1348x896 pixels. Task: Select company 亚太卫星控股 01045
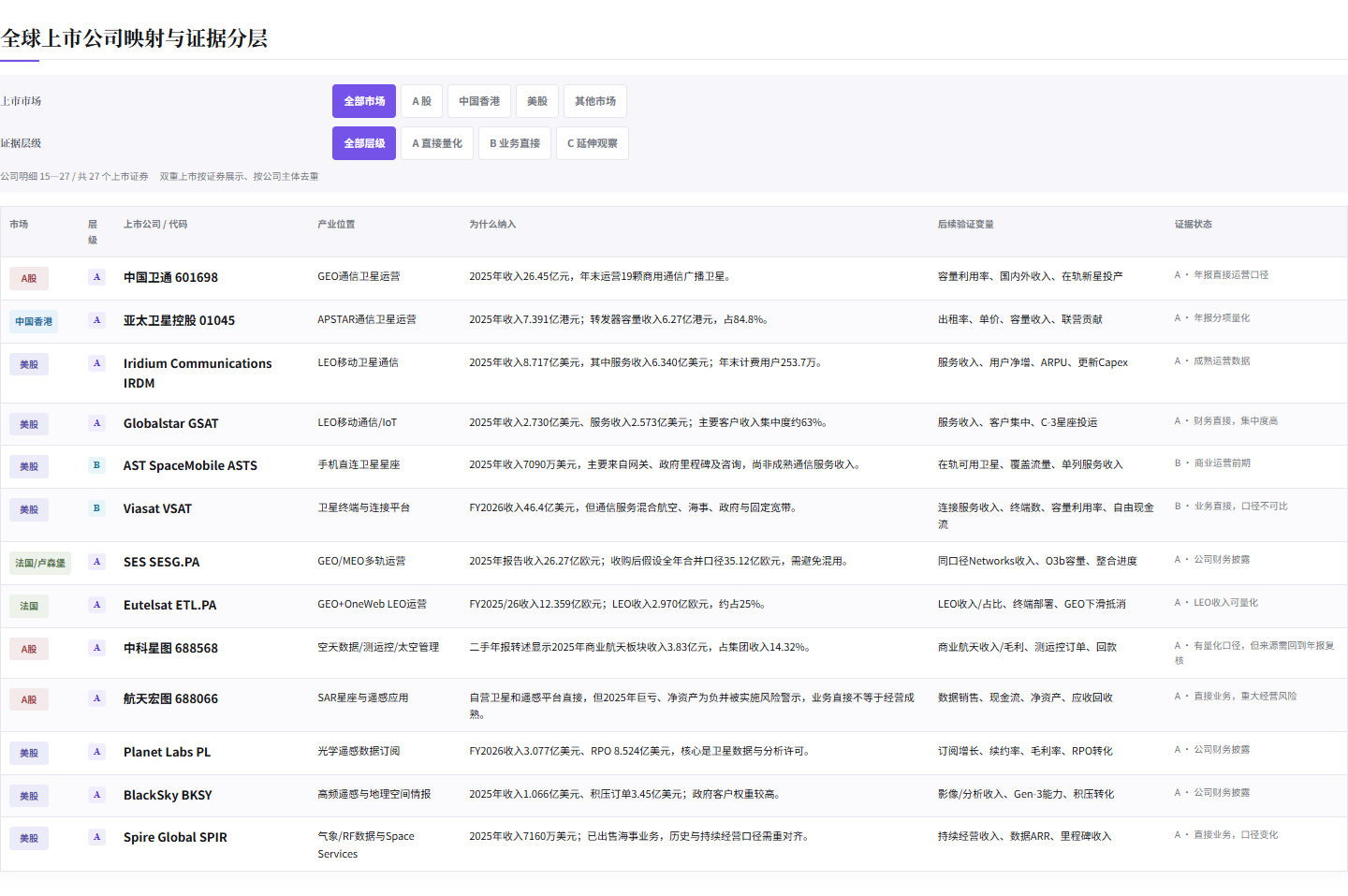179,321
